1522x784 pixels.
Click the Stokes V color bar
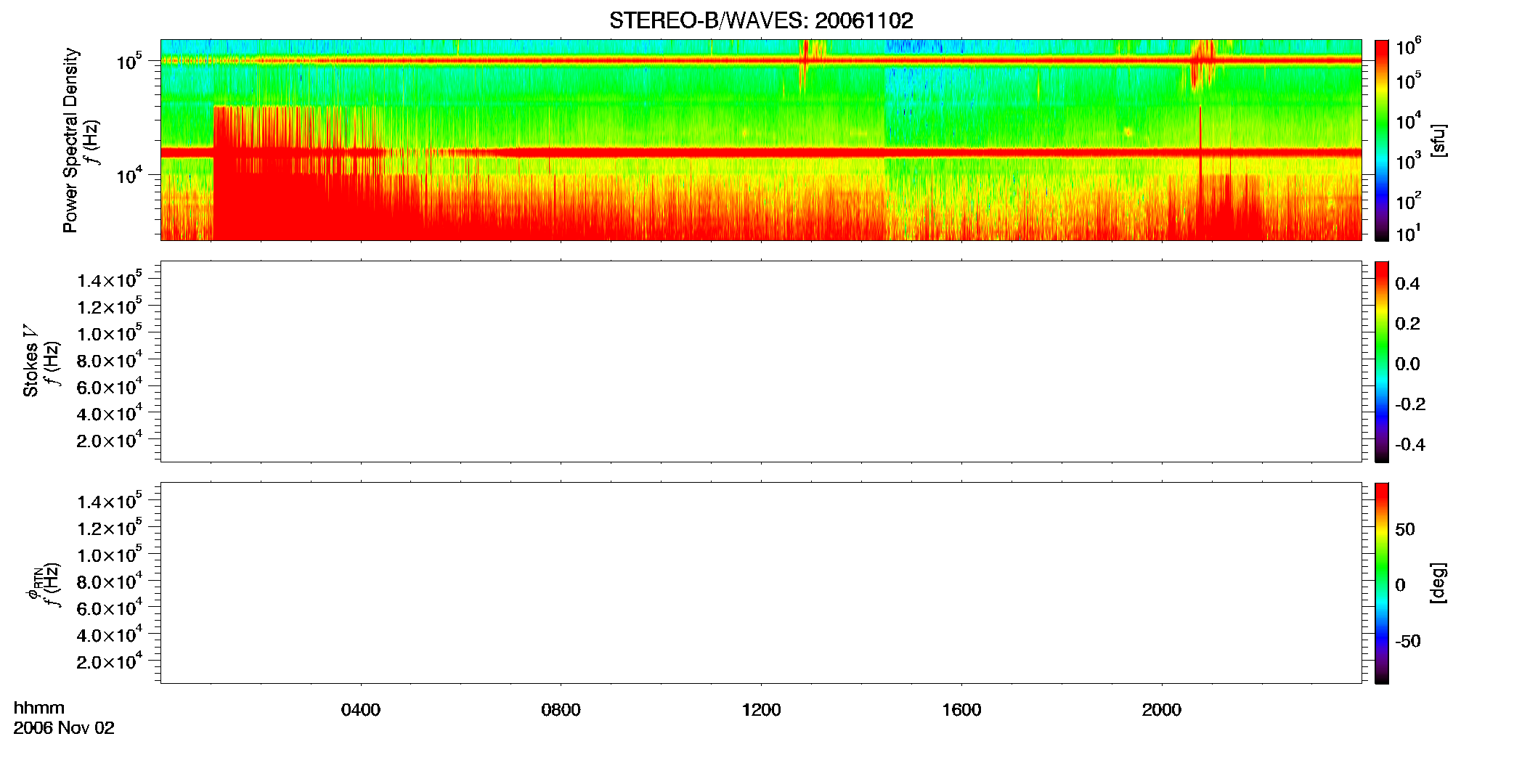click(x=1381, y=362)
